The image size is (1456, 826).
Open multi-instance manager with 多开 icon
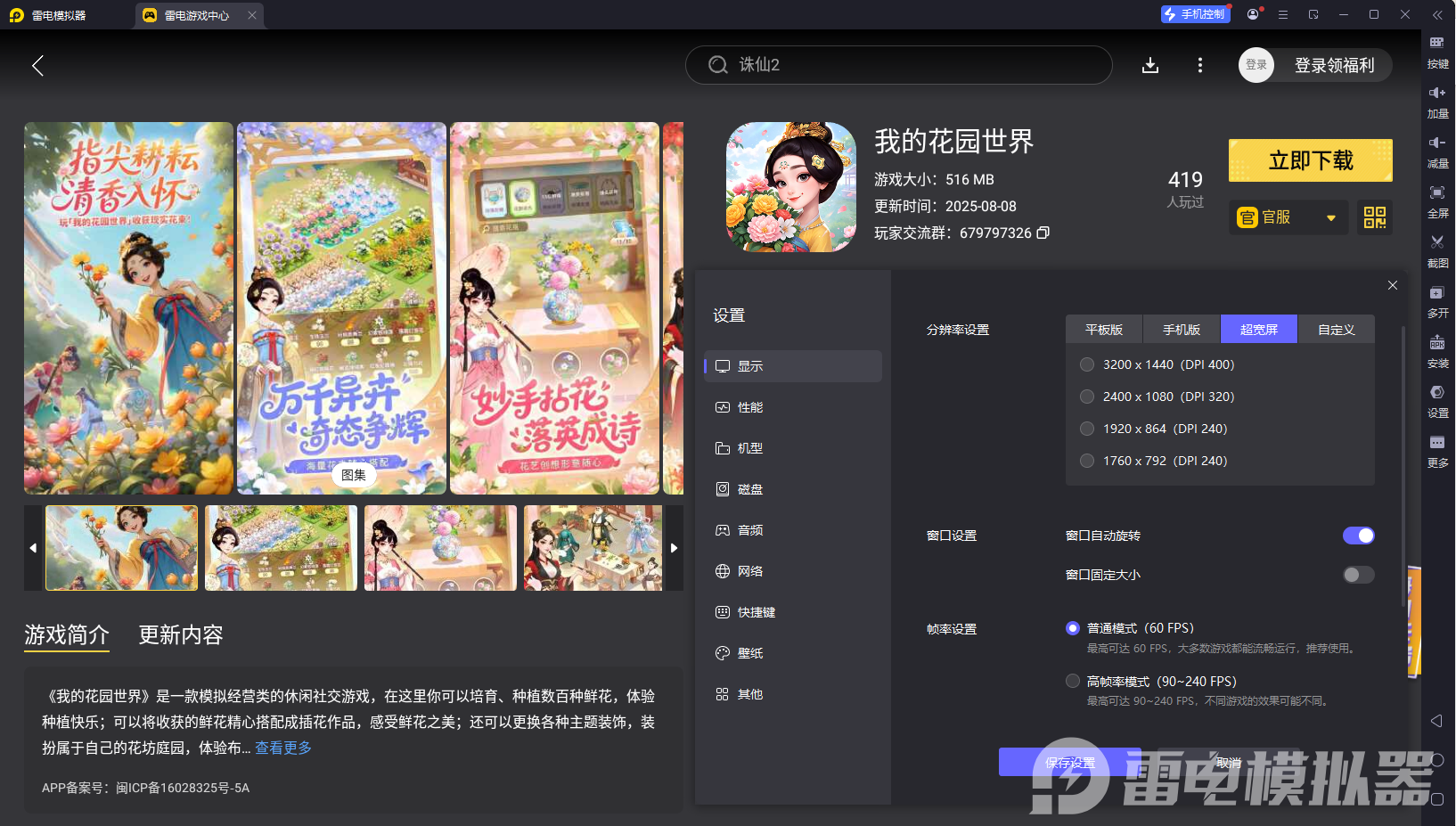coord(1437,301)
